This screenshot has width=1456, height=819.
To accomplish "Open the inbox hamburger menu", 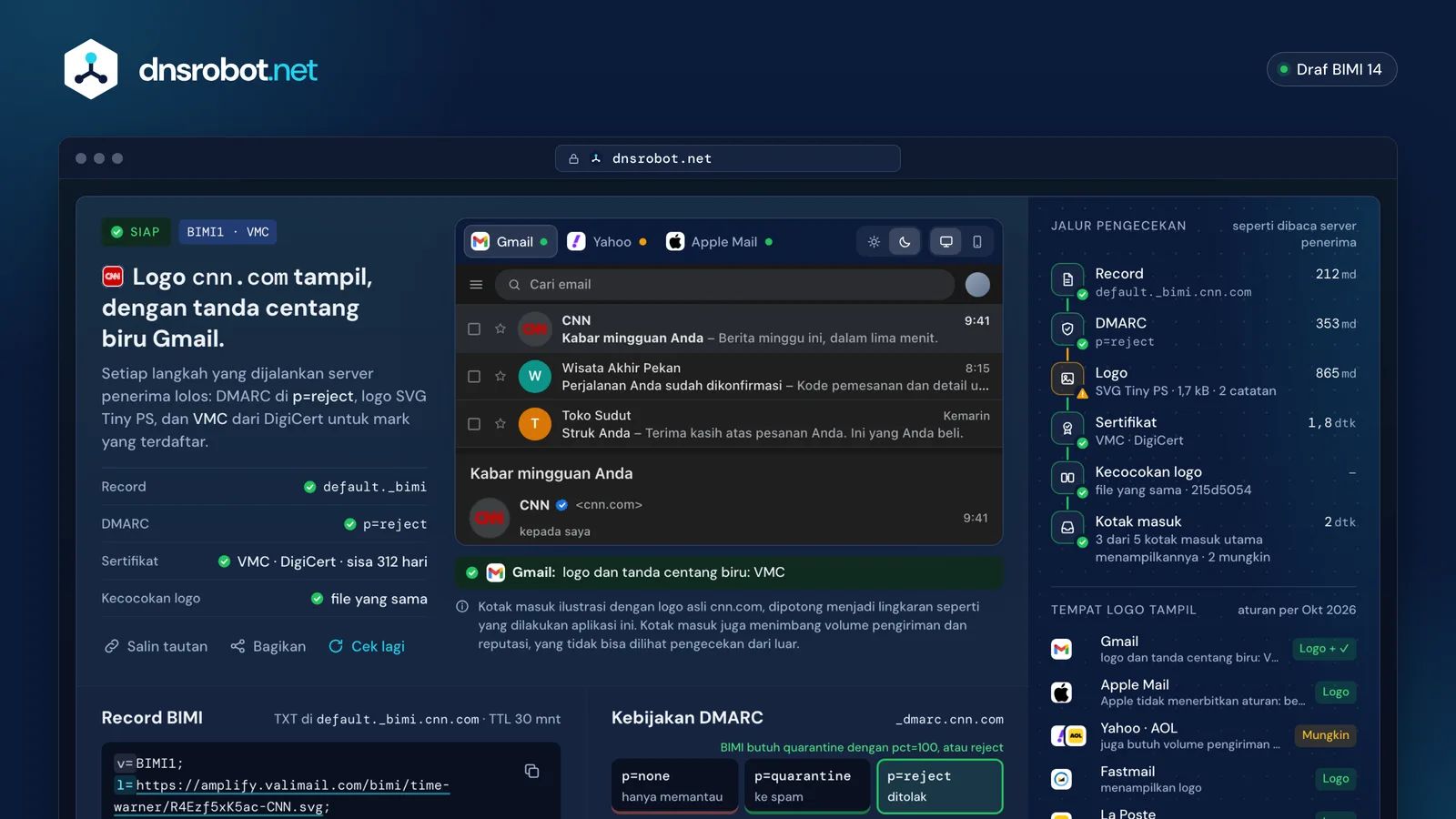I will tap(476, 285).
